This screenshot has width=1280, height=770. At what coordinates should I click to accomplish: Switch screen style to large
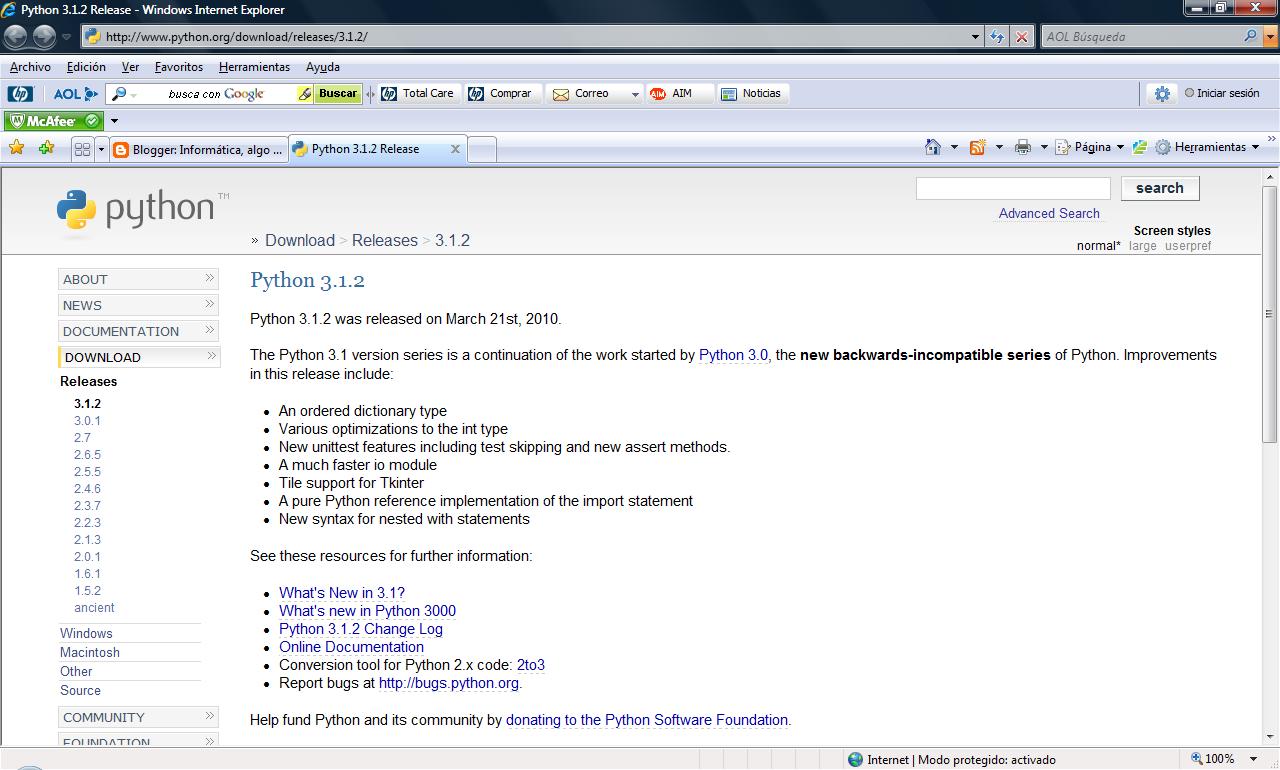(x=1142, y=246)
